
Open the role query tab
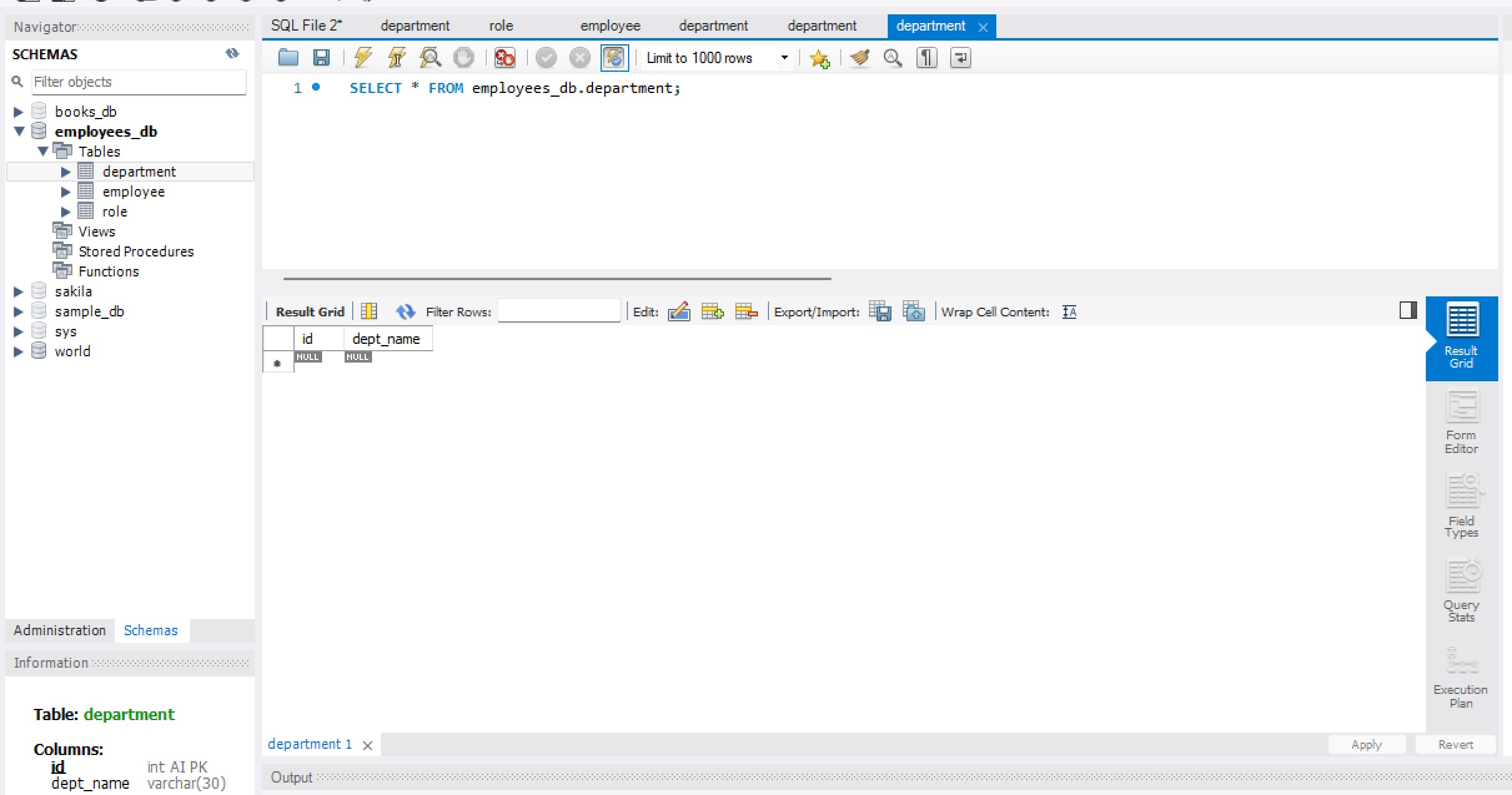pyautogui.click(x=501, y=26)
